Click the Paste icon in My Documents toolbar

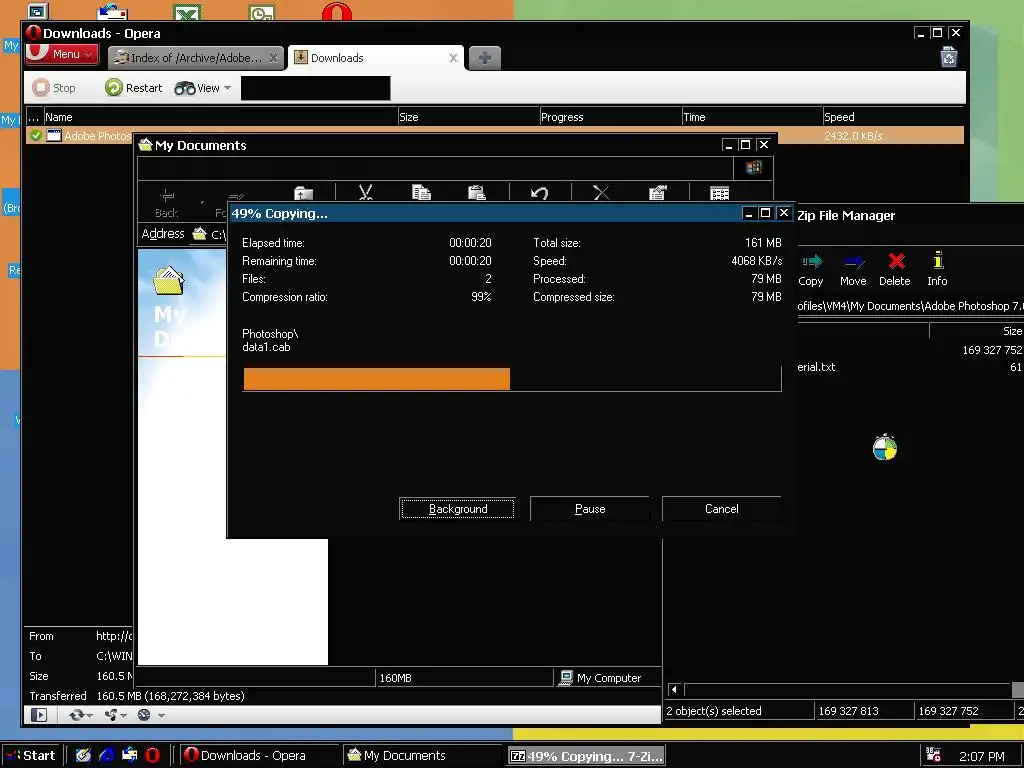[477, 192]
